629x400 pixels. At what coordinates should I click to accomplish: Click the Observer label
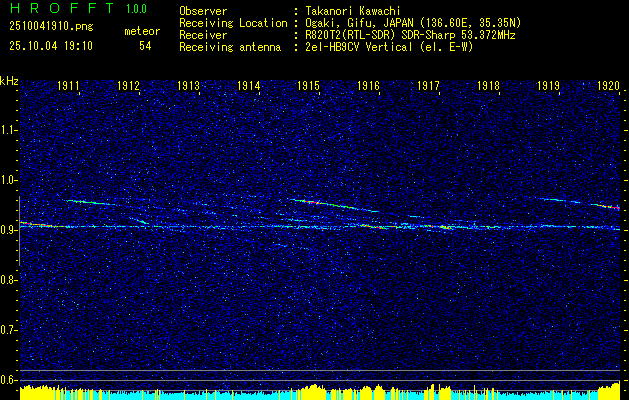[203, 11]
